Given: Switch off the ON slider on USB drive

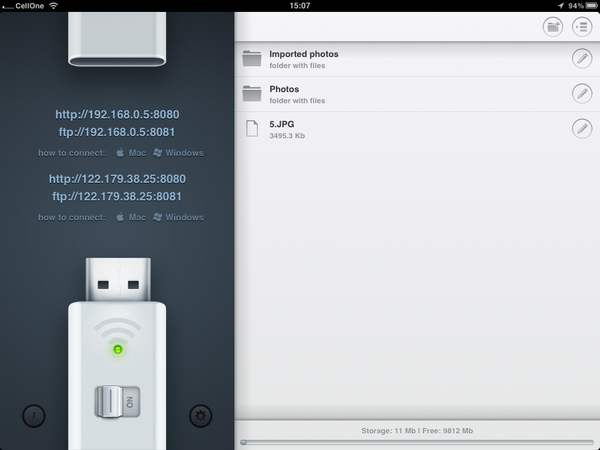Looking at the screenshot, I should (117, 401).
